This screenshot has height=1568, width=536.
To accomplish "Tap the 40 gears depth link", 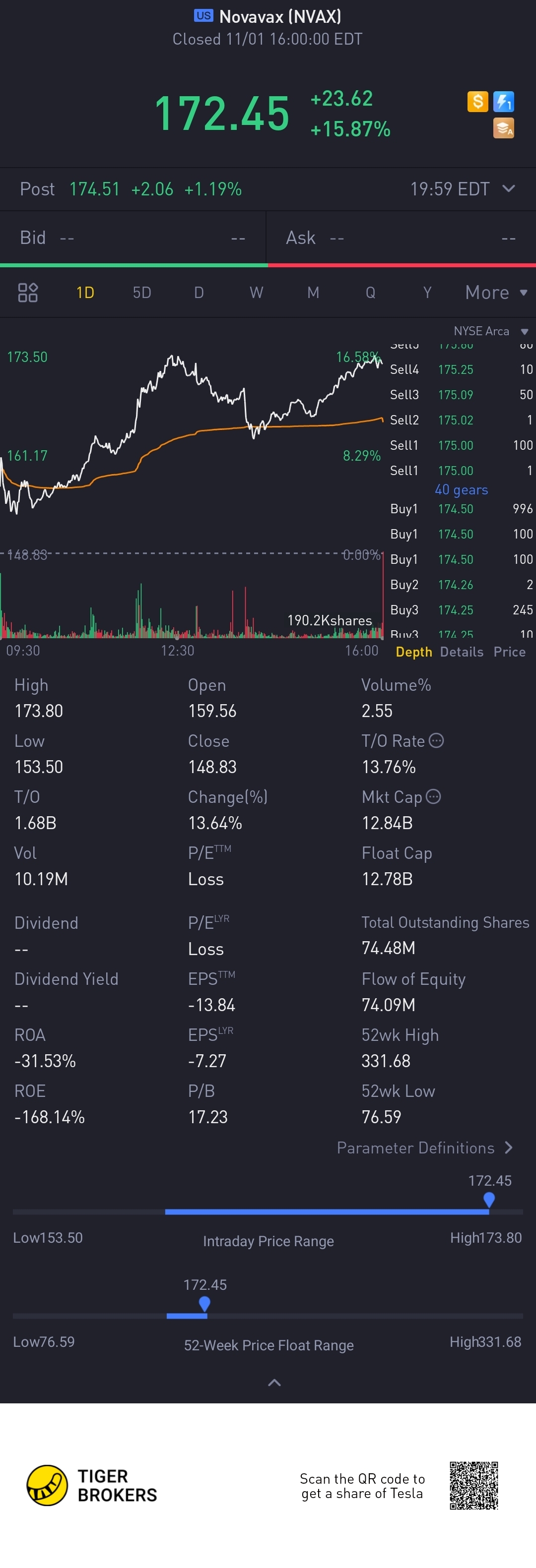I will pos(461,490).
